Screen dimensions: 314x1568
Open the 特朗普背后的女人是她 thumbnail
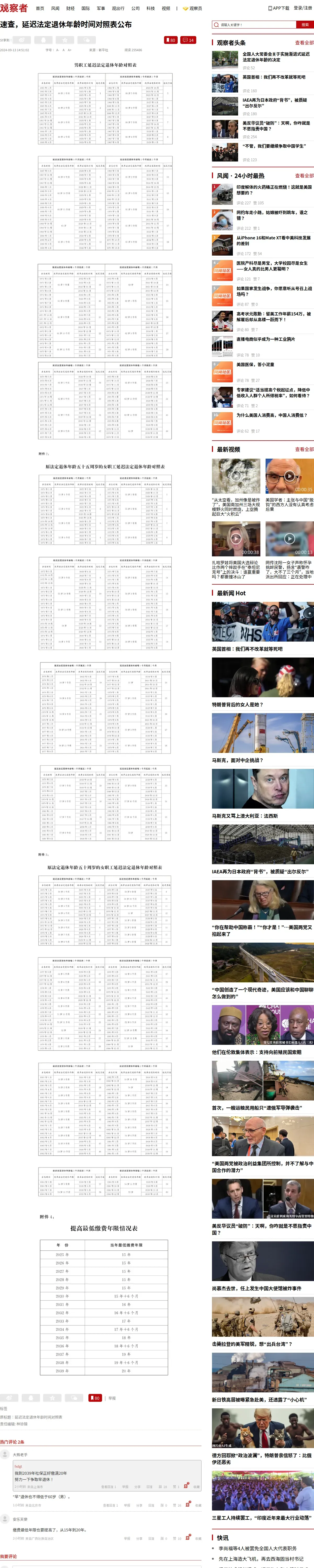[263, 677]
